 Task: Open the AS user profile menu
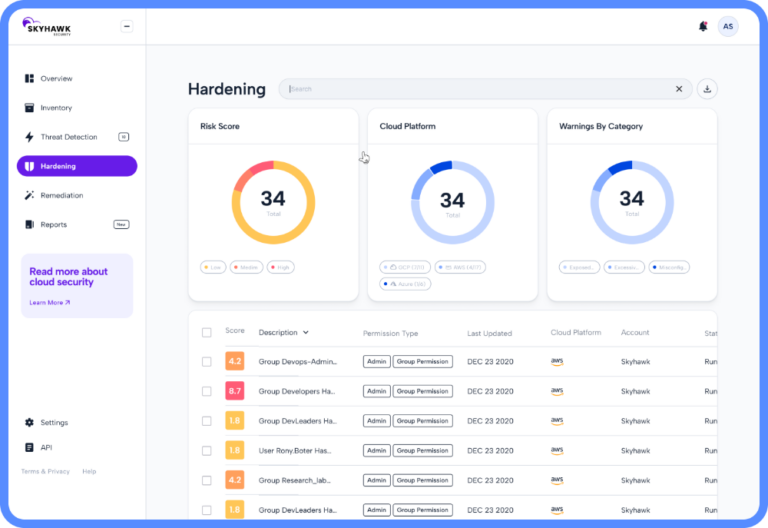pyautogui.click(x=728, y=26)
